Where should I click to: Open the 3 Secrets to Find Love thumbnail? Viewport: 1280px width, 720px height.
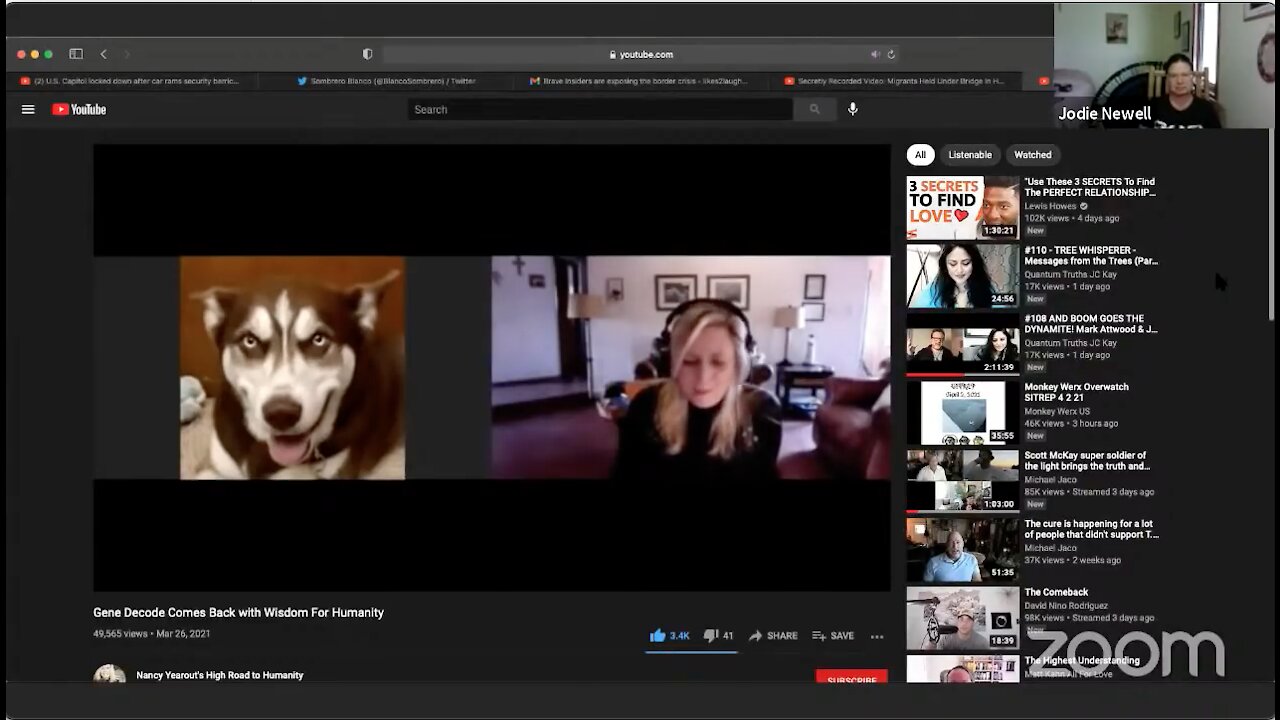963,208
